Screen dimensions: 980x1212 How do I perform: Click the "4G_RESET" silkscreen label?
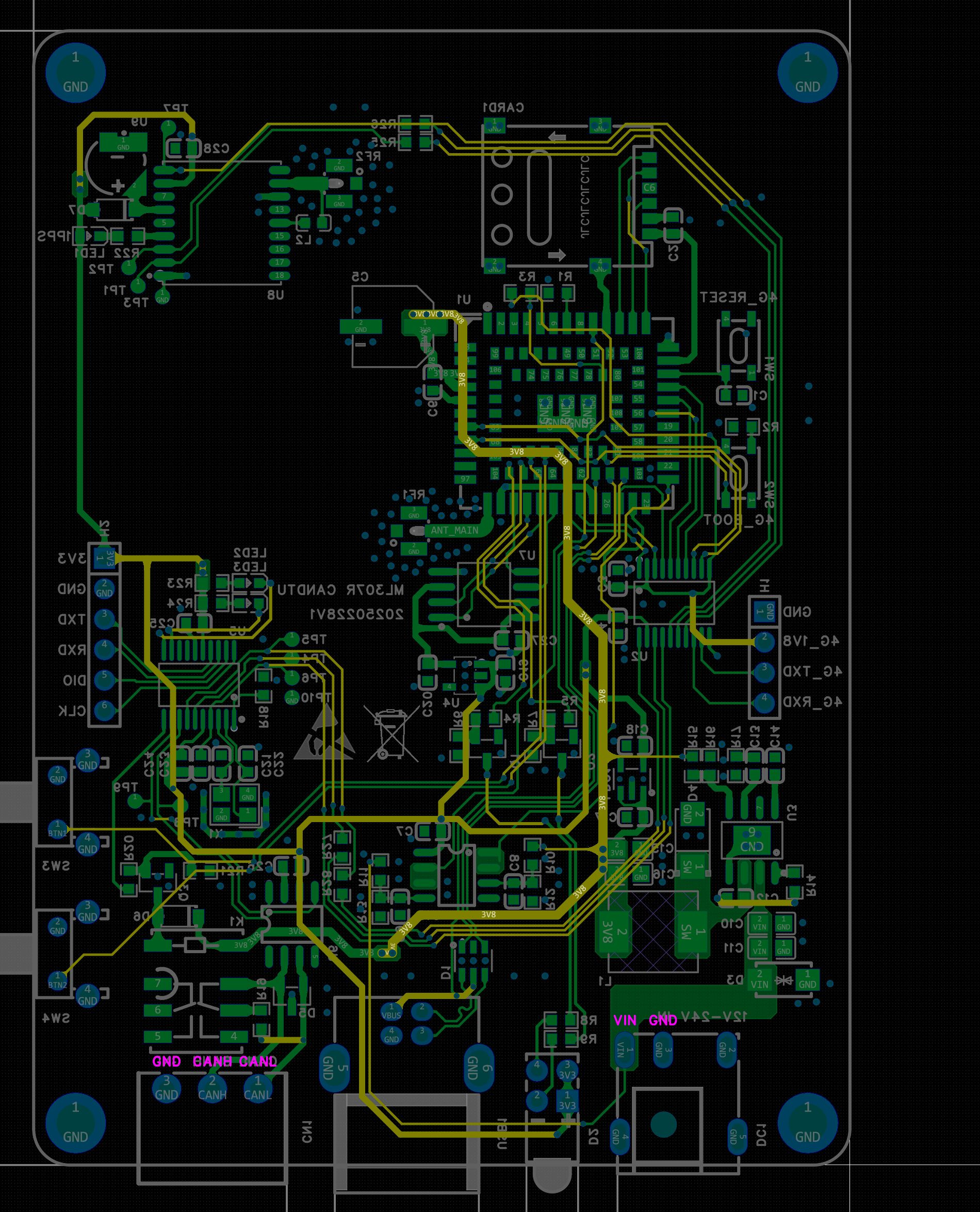739,297
